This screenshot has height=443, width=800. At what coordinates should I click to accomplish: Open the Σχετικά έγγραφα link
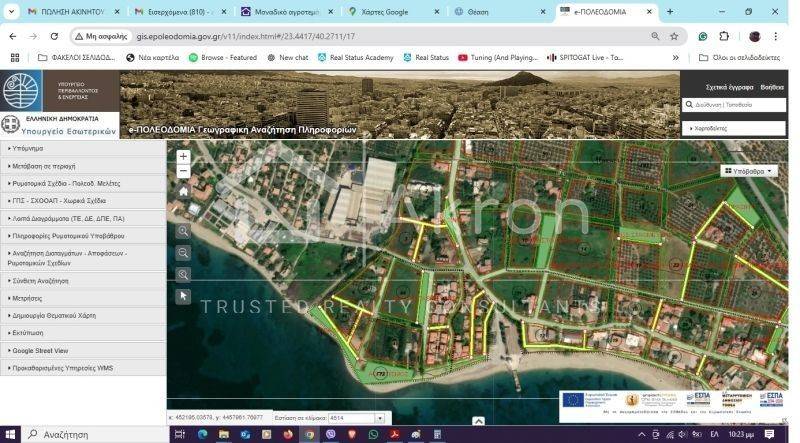pyautogui.click(x=729, y=87)
